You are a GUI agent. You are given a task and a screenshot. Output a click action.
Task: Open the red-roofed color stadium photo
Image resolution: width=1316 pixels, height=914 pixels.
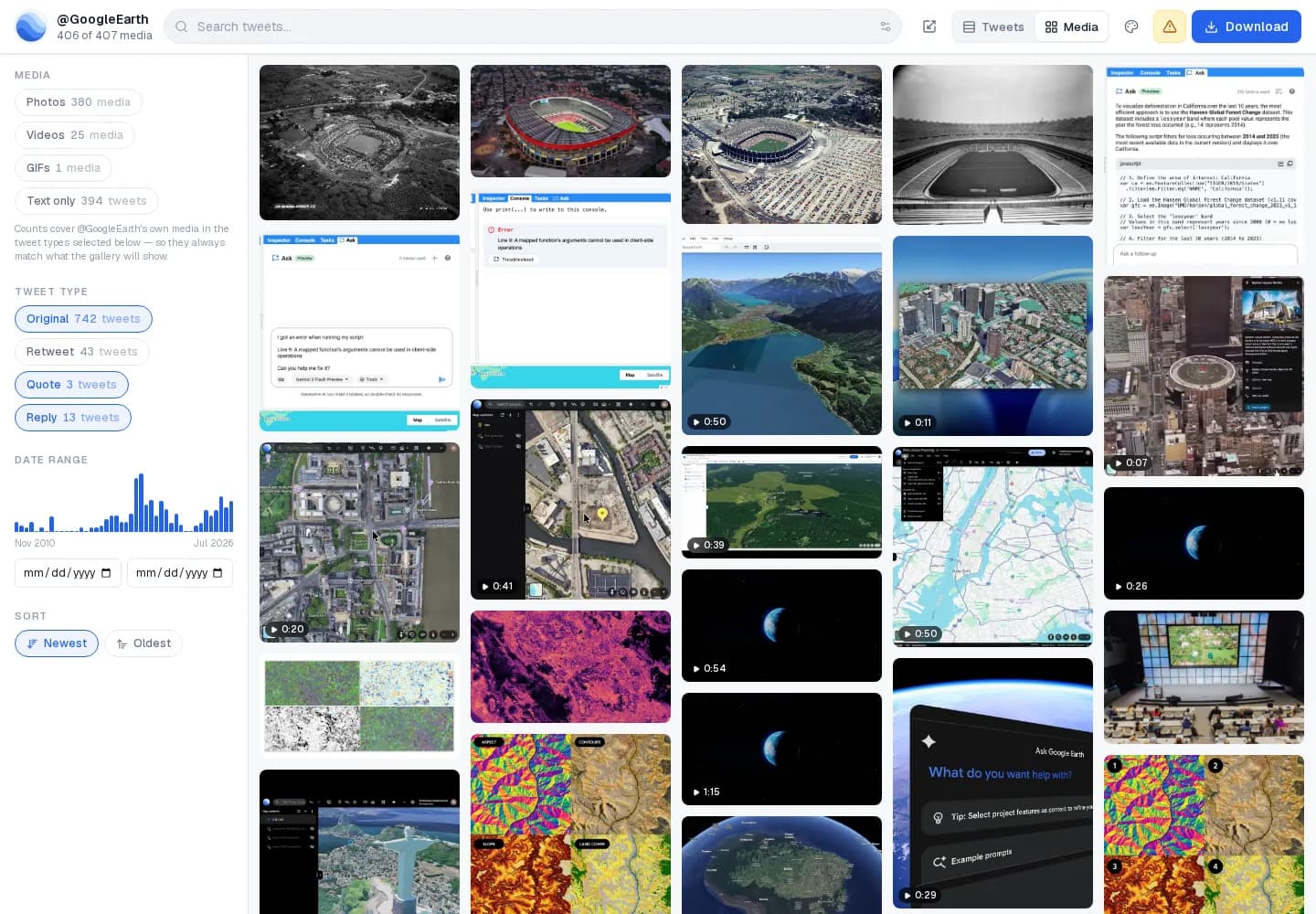tap(570, 121)
